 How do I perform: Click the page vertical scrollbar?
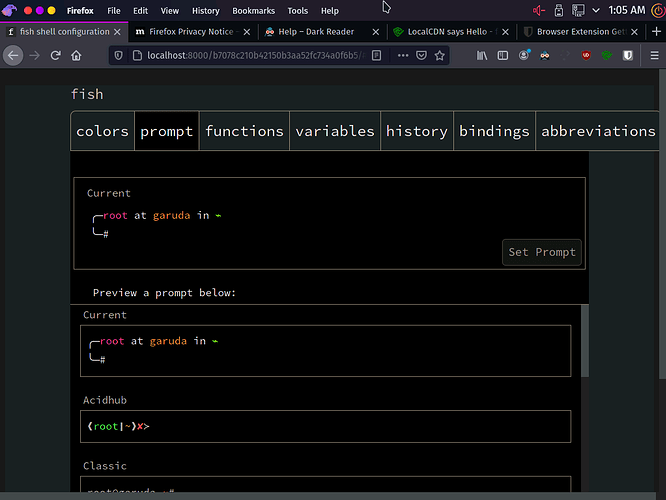[x=662, y=224]
